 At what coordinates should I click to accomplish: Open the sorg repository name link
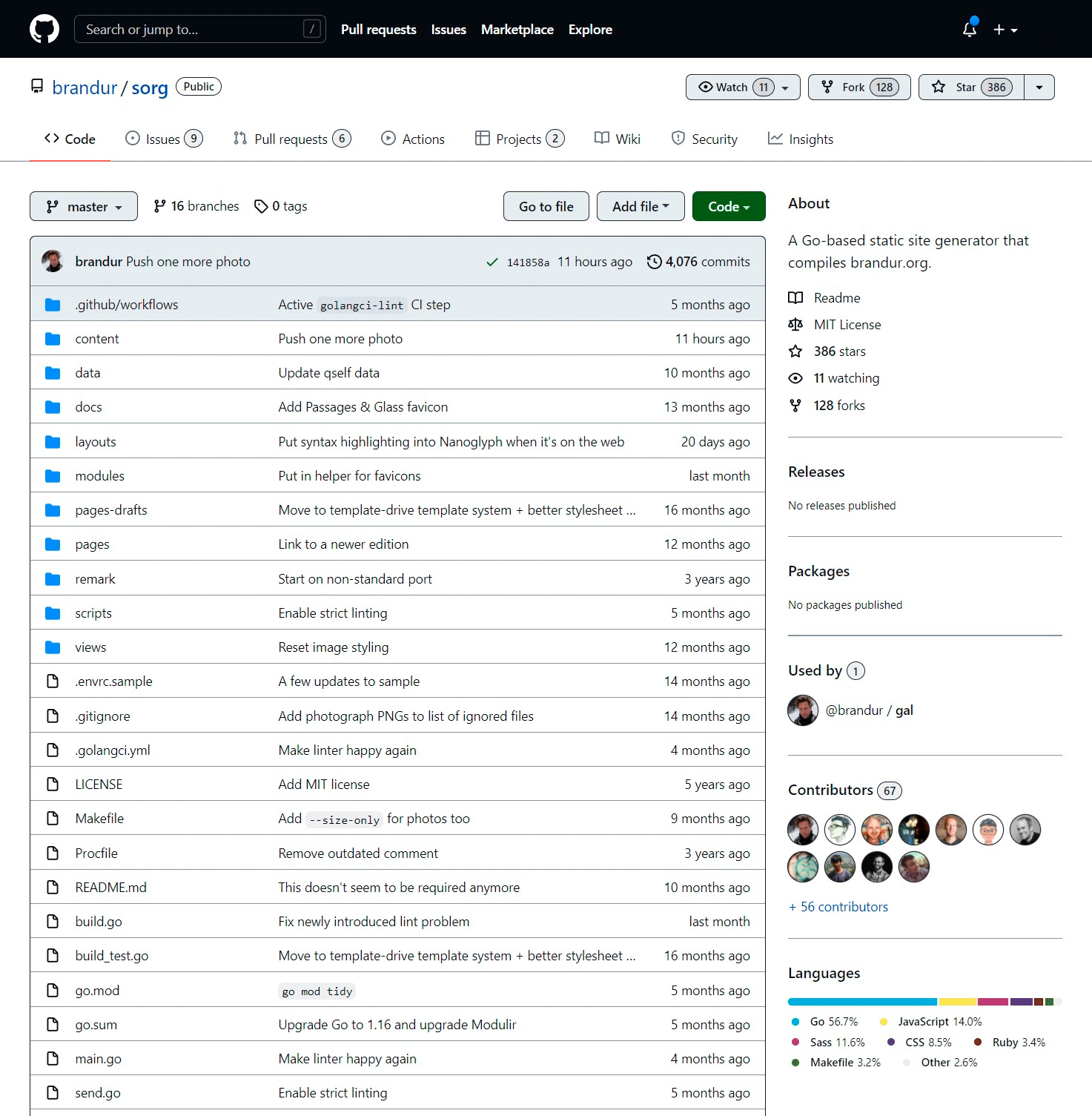pos(150,88)
